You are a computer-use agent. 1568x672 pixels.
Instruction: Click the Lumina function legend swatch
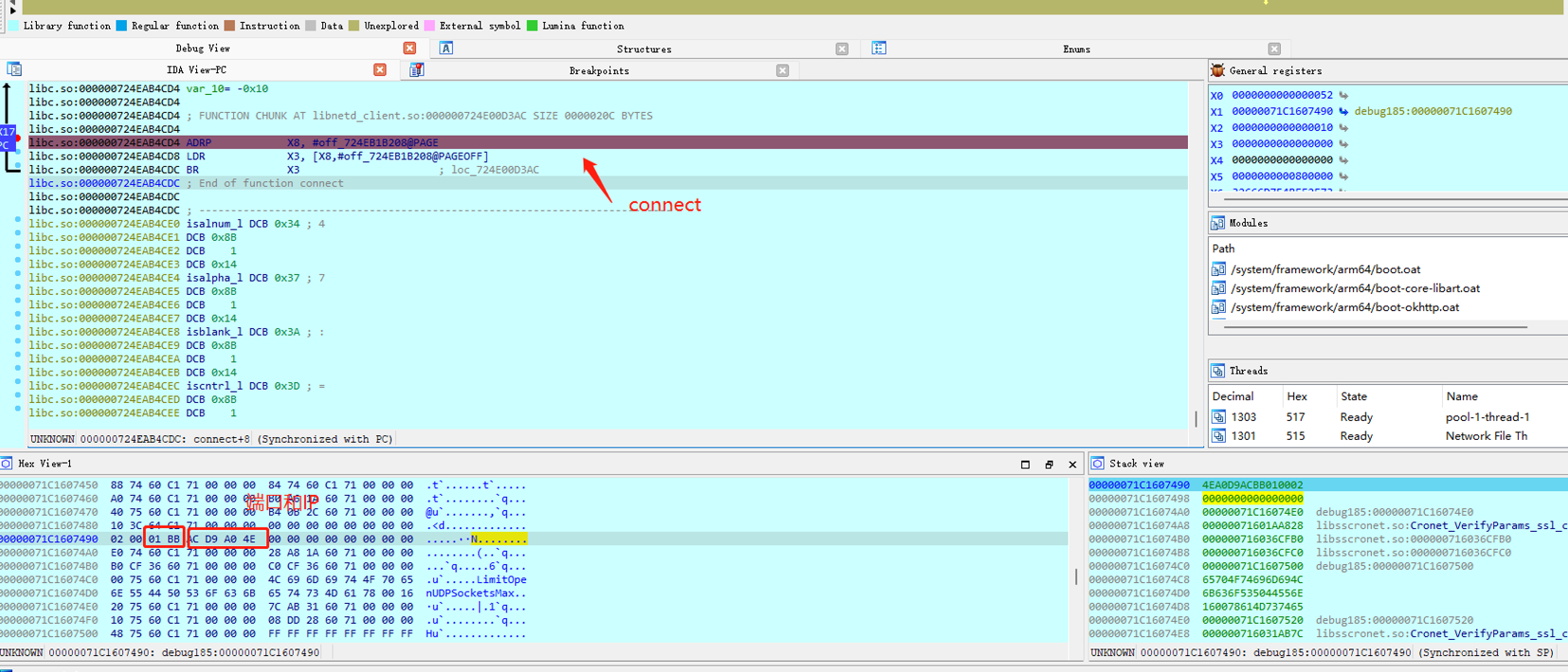pyautogui.click(x=532, y=26)
